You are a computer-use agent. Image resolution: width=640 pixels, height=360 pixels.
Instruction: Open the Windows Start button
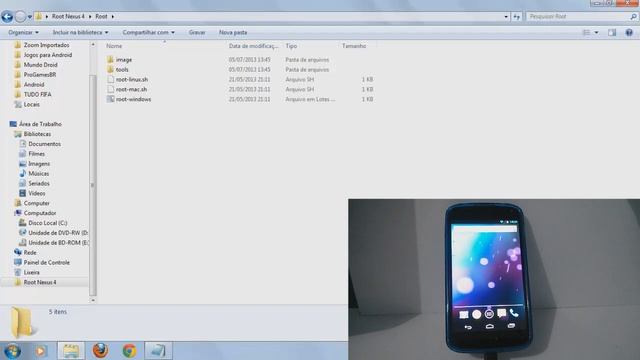point(12,351)
